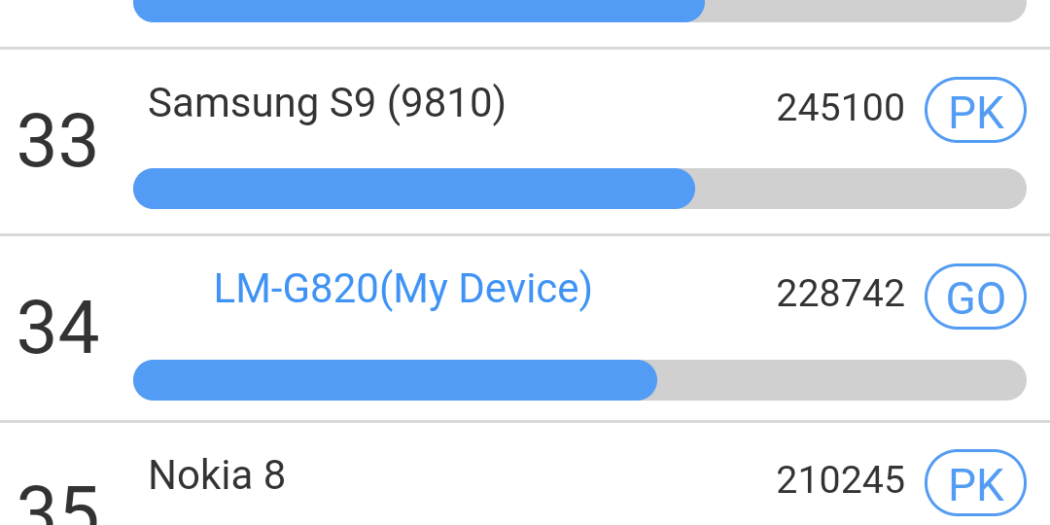Click the divider between Samsung S9 and LM-G820 rows
Screen dimensions: 1050x525
pyautogui.click(x=525, y=235)
